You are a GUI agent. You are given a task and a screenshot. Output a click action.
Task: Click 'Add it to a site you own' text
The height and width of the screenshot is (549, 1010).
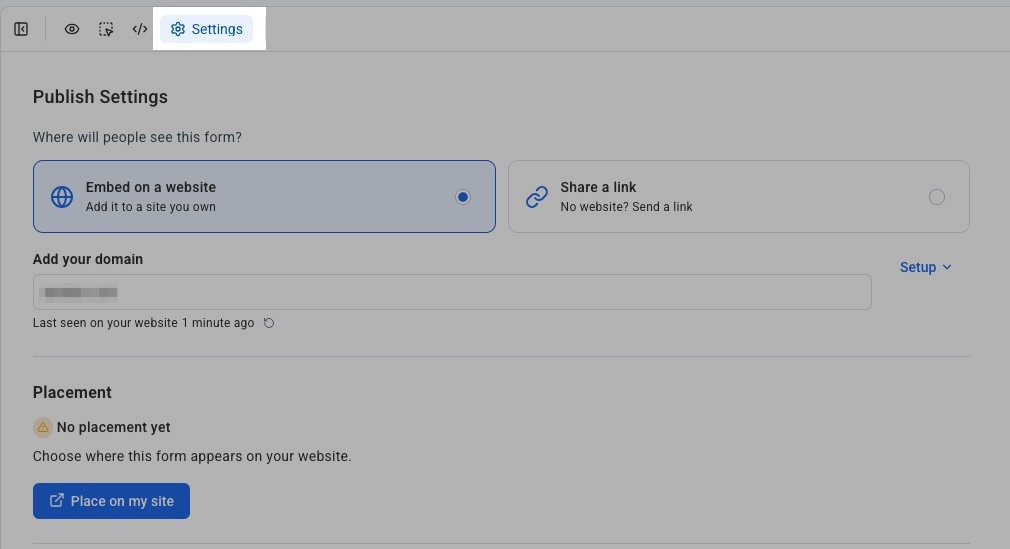pyautogui.click(x=151, y=207)
